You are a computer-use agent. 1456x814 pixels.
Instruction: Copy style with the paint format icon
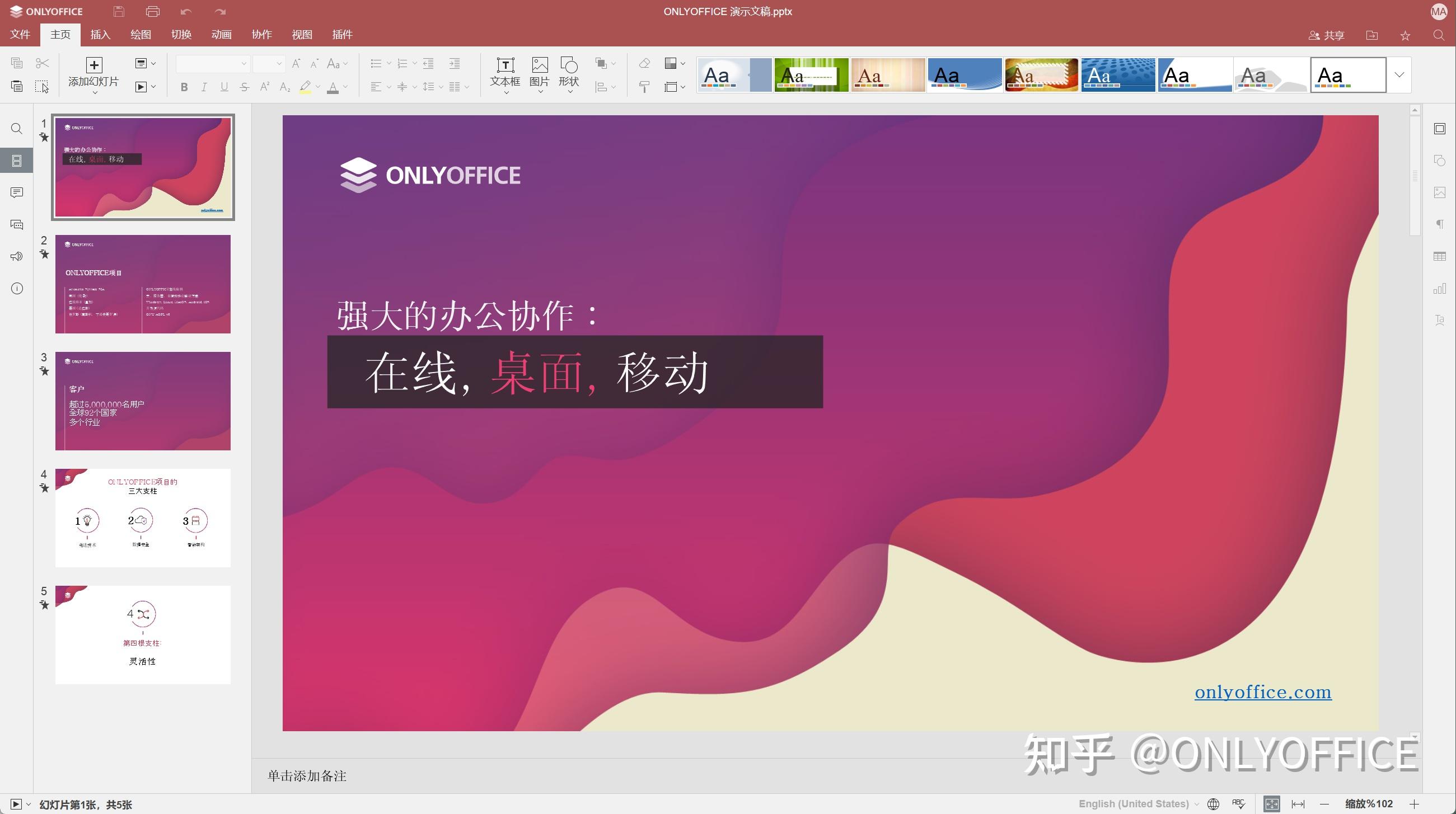pos(644,86)
